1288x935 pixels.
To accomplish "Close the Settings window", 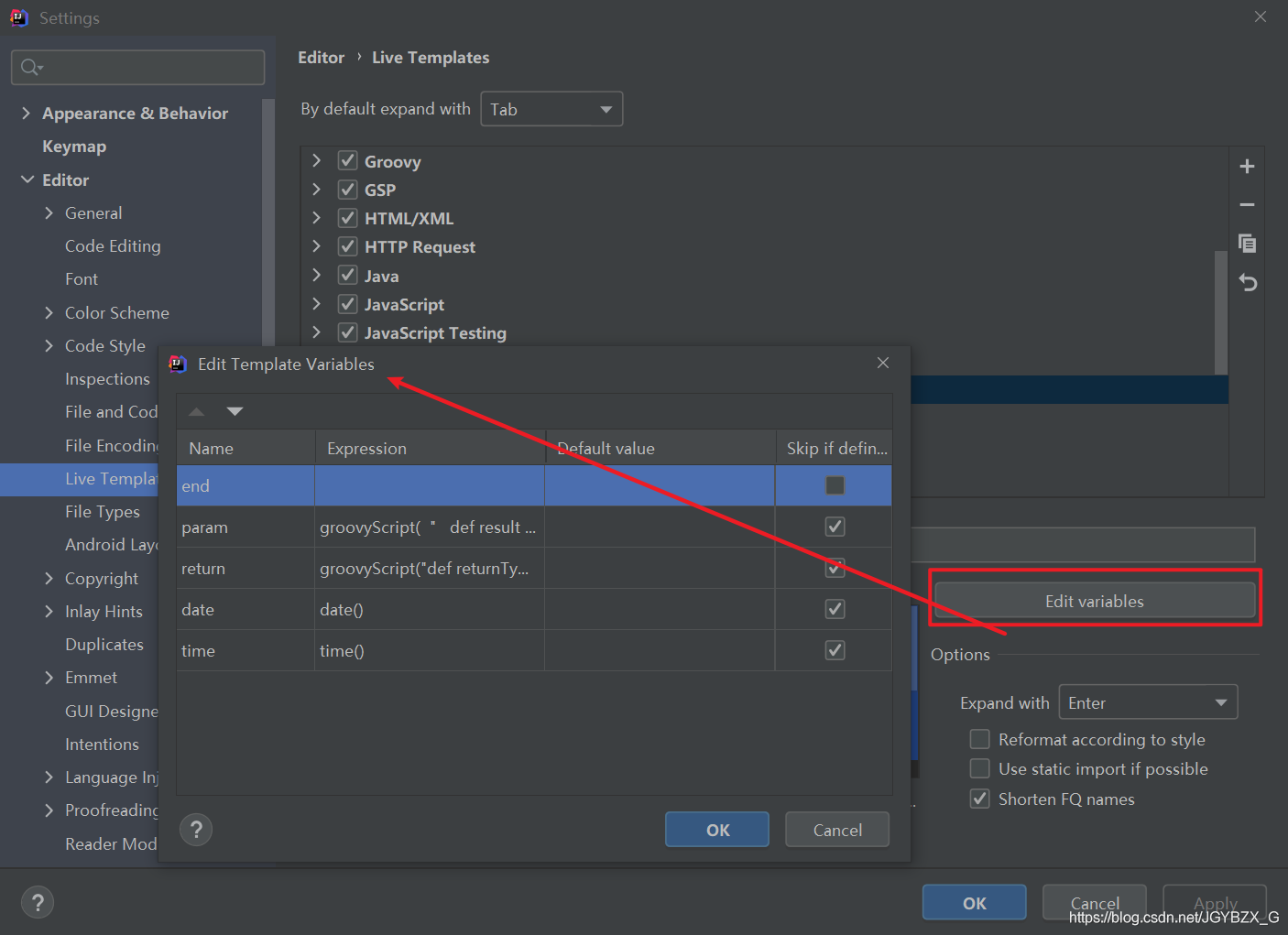I will [x=1261, y=16].
